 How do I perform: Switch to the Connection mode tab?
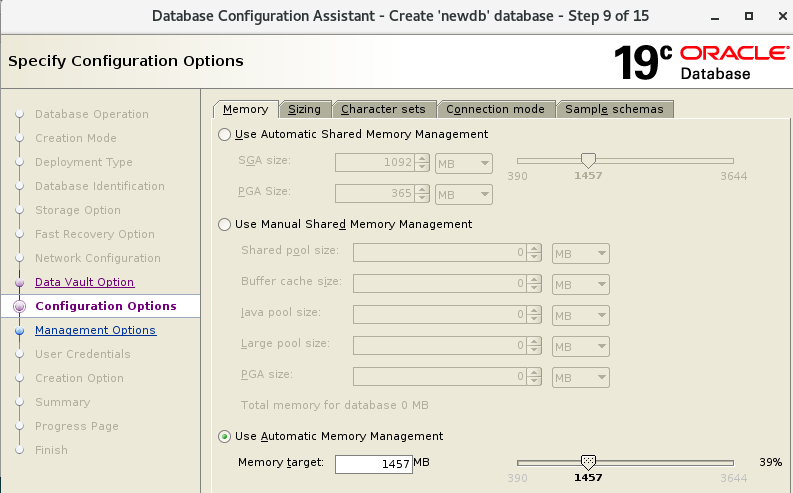point(495,109)
